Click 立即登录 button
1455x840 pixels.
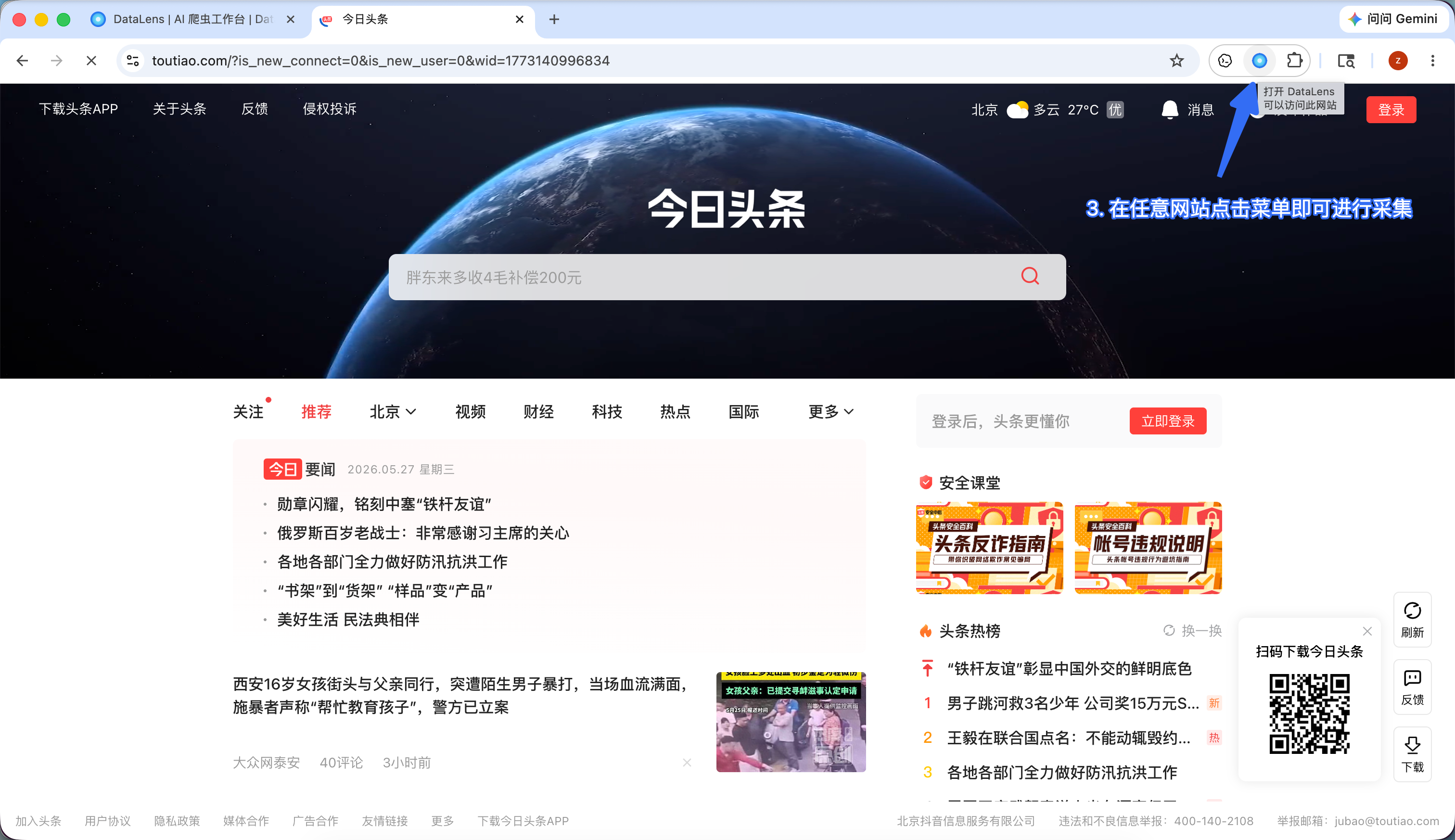[1168, 421]
